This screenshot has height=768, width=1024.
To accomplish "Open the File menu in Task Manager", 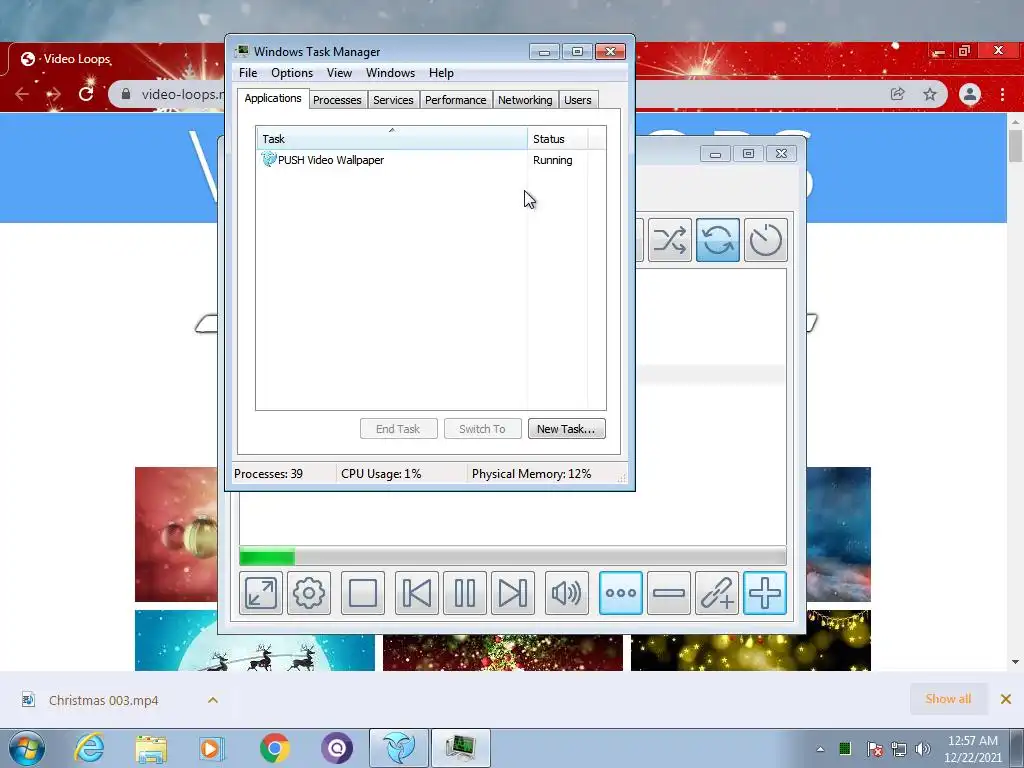I will pyautogui.click(x=248, y=72).
